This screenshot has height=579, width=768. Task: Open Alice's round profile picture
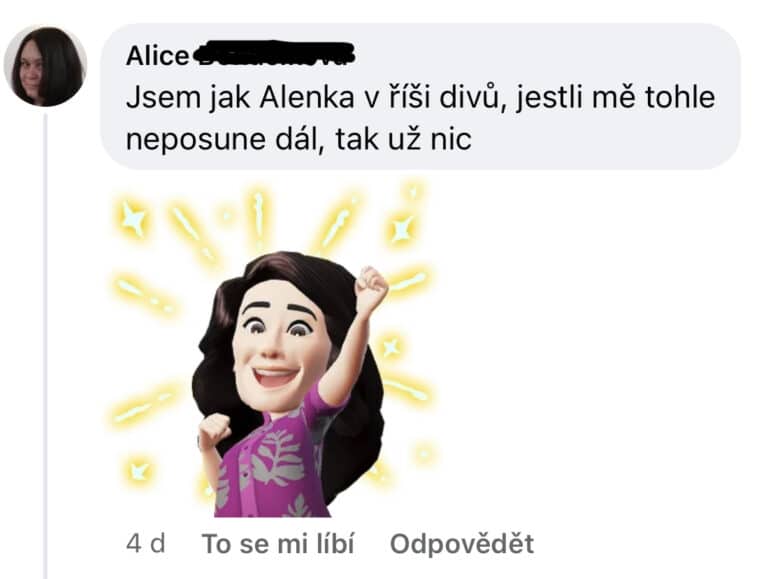(46, 66)
